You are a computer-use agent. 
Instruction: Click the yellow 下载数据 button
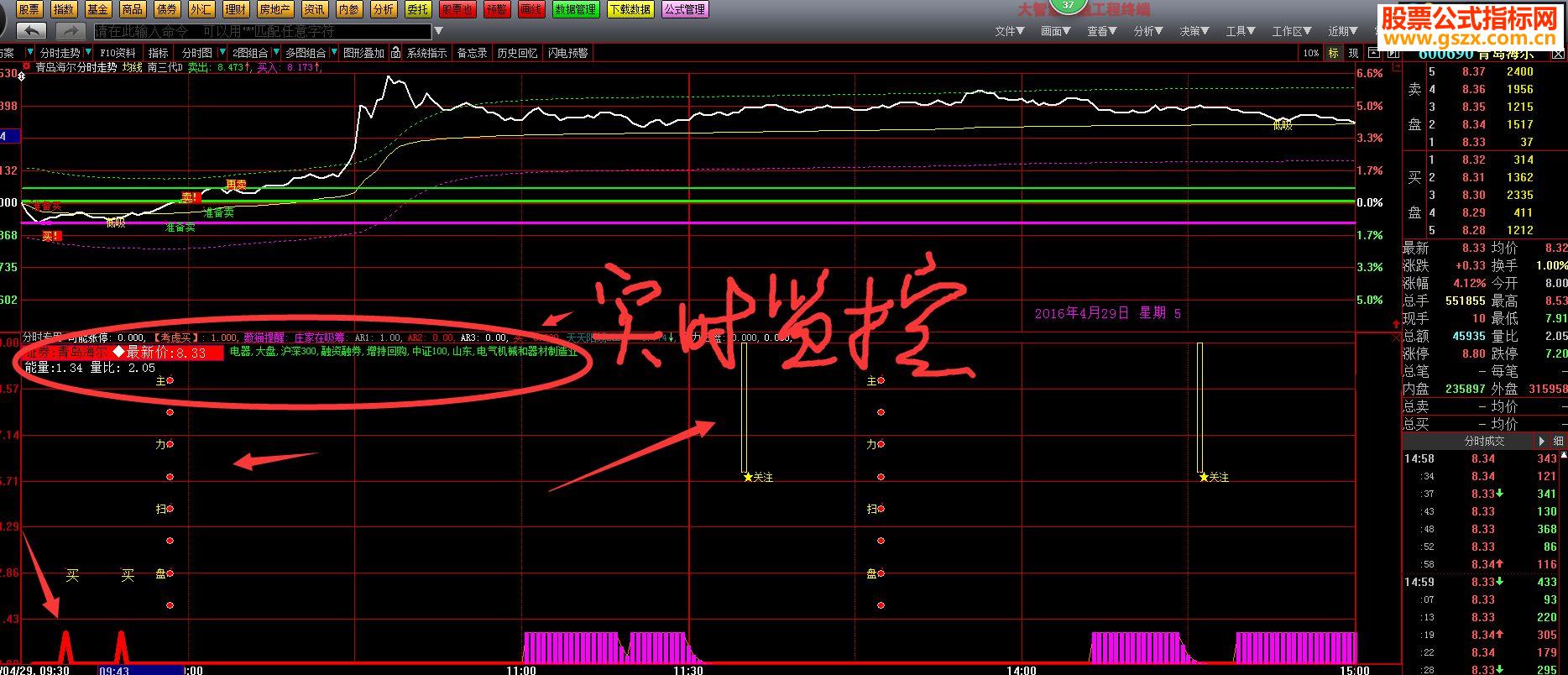[630, 9]
